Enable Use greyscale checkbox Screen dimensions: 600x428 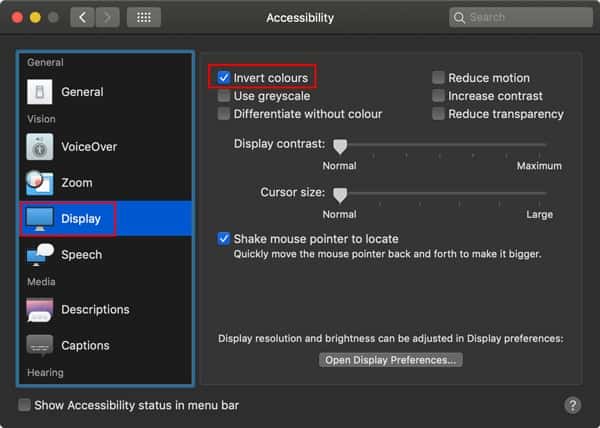pyautogui.click(x=223, y=96)
